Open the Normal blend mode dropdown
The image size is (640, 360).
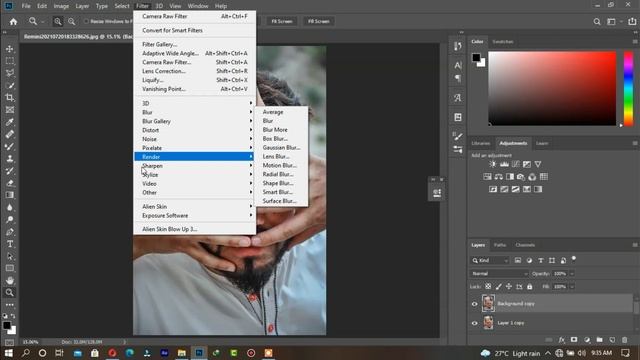pyautogui.click(x=499, y=273)
